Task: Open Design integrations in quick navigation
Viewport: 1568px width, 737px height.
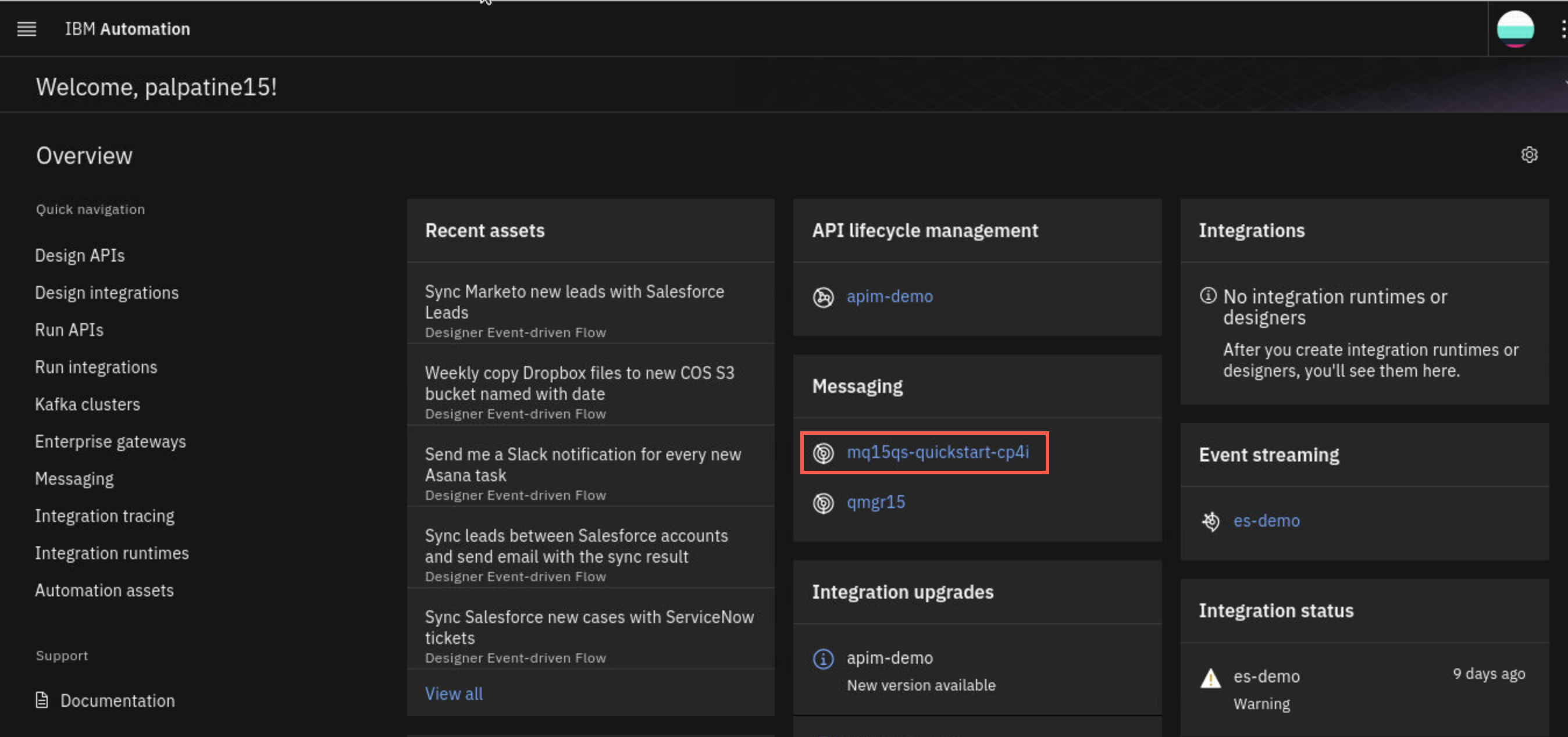Action: 106,292
